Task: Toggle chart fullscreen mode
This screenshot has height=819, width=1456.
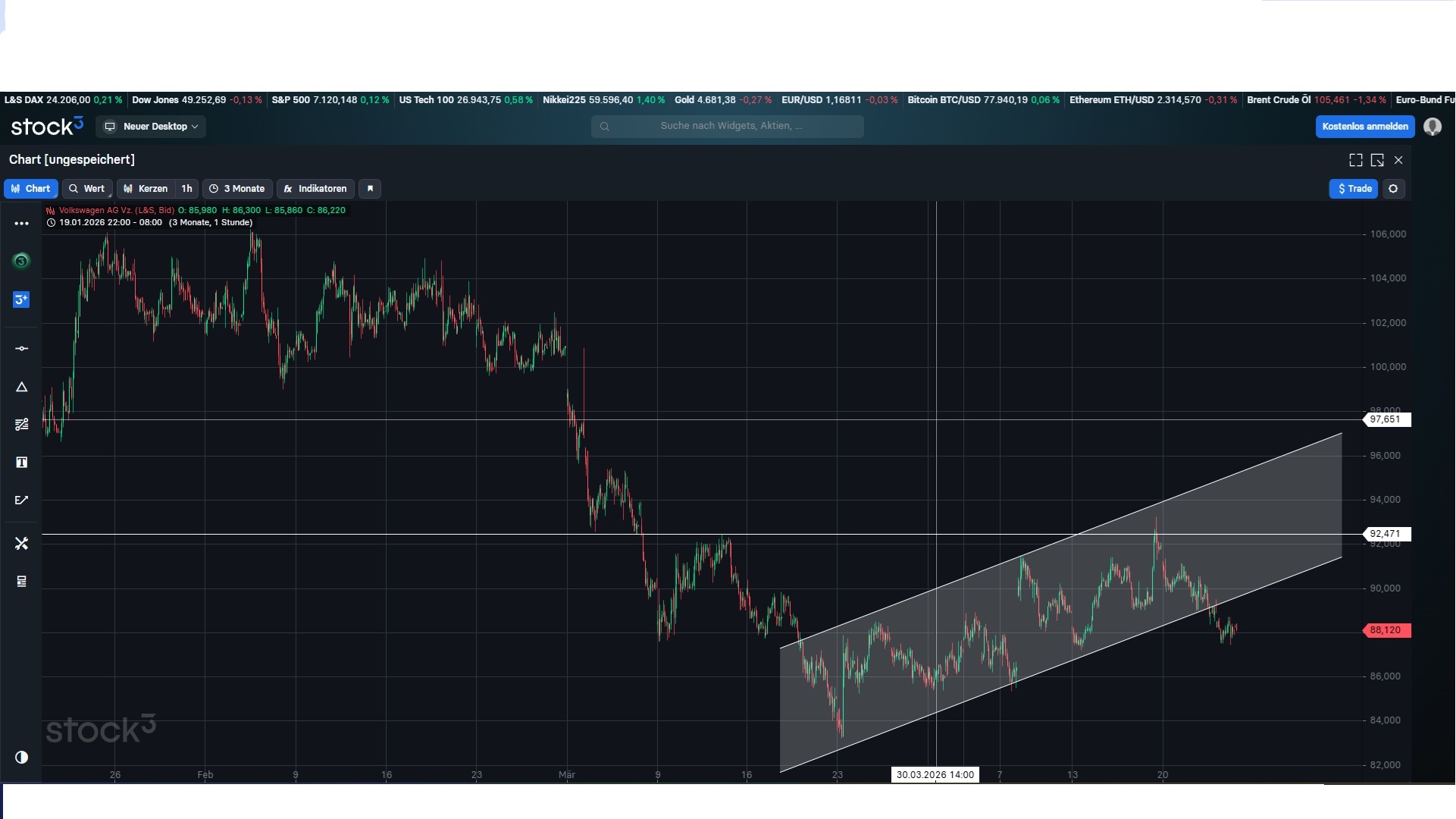Action: pyautogui.click(x=1356, y=160)
